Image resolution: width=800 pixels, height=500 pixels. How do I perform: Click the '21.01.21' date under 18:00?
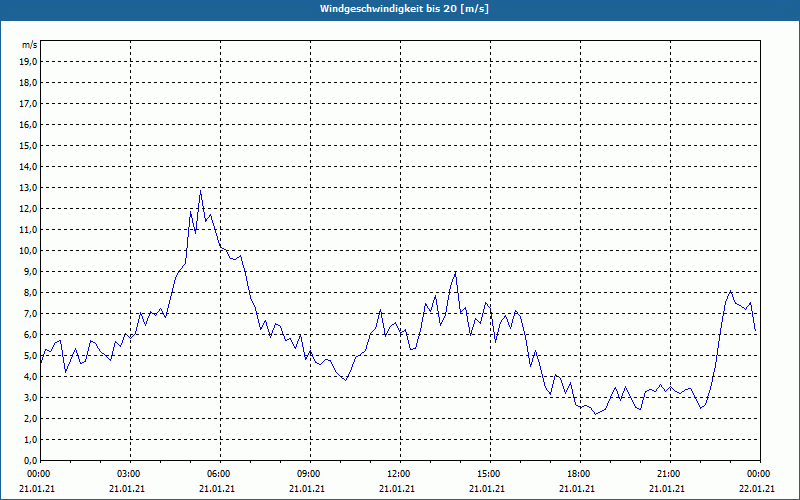click(577, 488)
